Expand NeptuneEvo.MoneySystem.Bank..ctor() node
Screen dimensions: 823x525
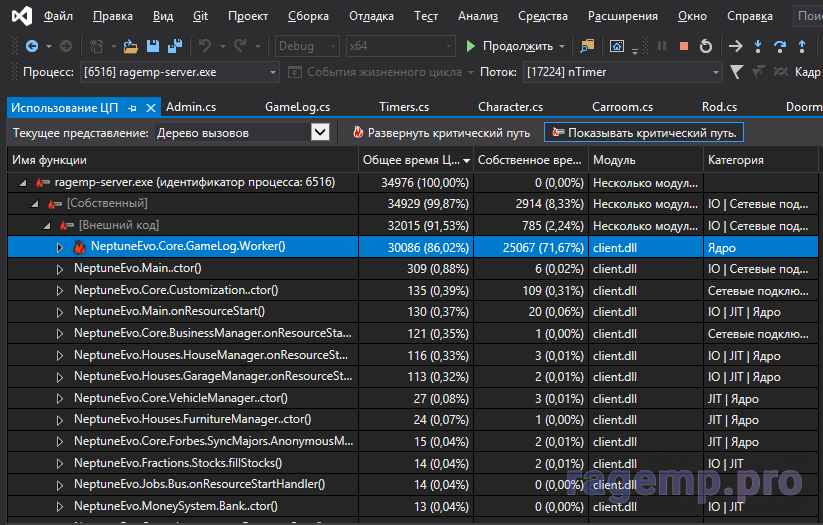[60, 507]
